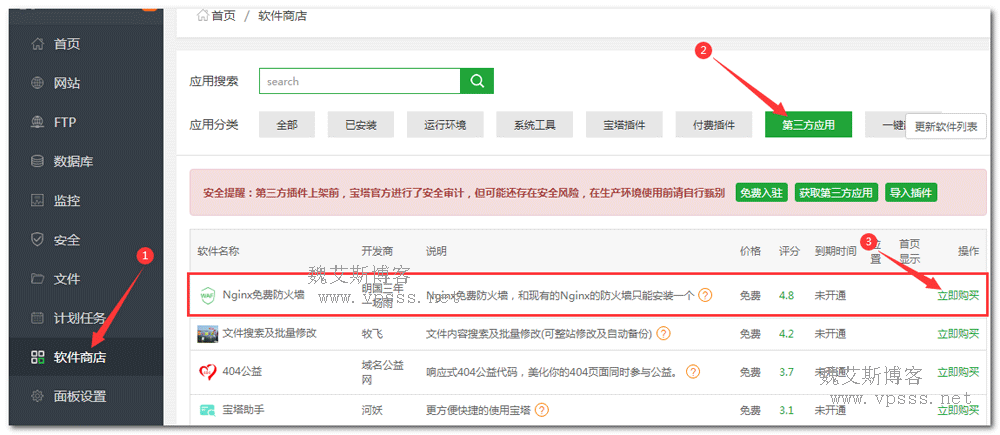
Task: Click developer name 牧飞
Action: [x=372, y=333]
